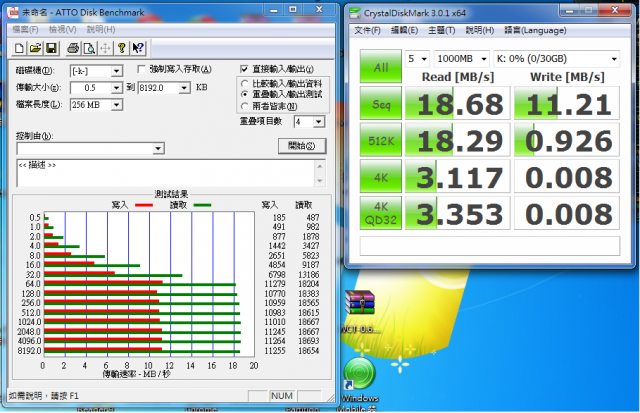The width and height of the screenshot is (640, 413).
Task: Activate the context help arrow-question icon
Action: click(x=138, y=48)
